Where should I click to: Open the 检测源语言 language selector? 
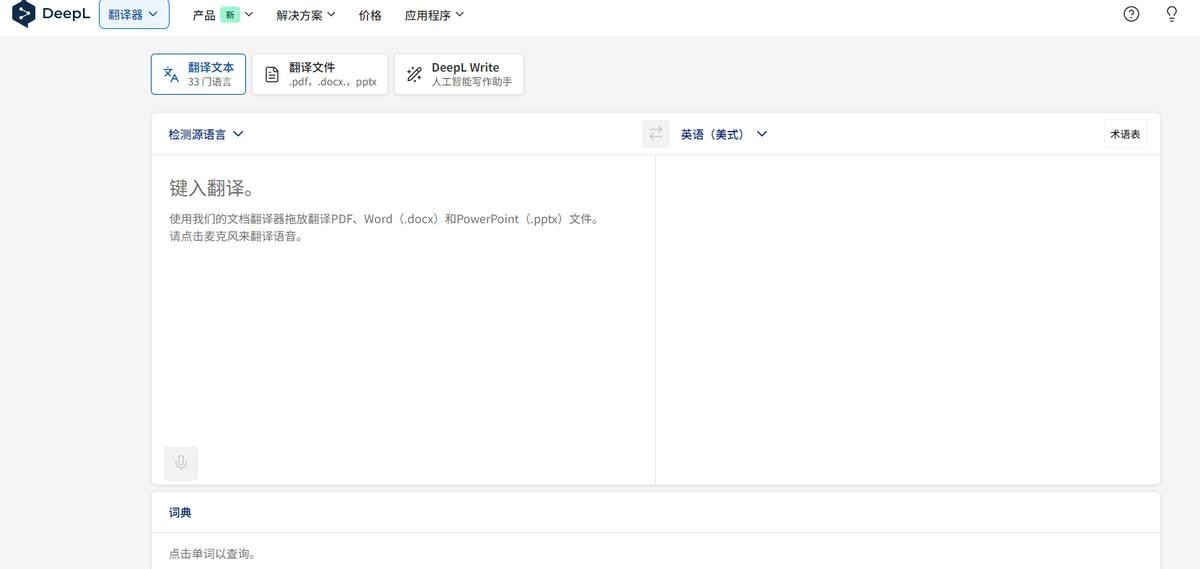pos(206,134)
